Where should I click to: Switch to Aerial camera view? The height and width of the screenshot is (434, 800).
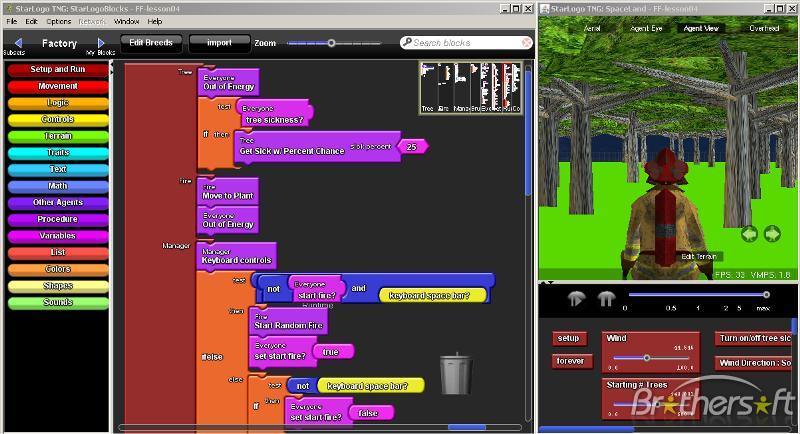click(x=592, y=29)
